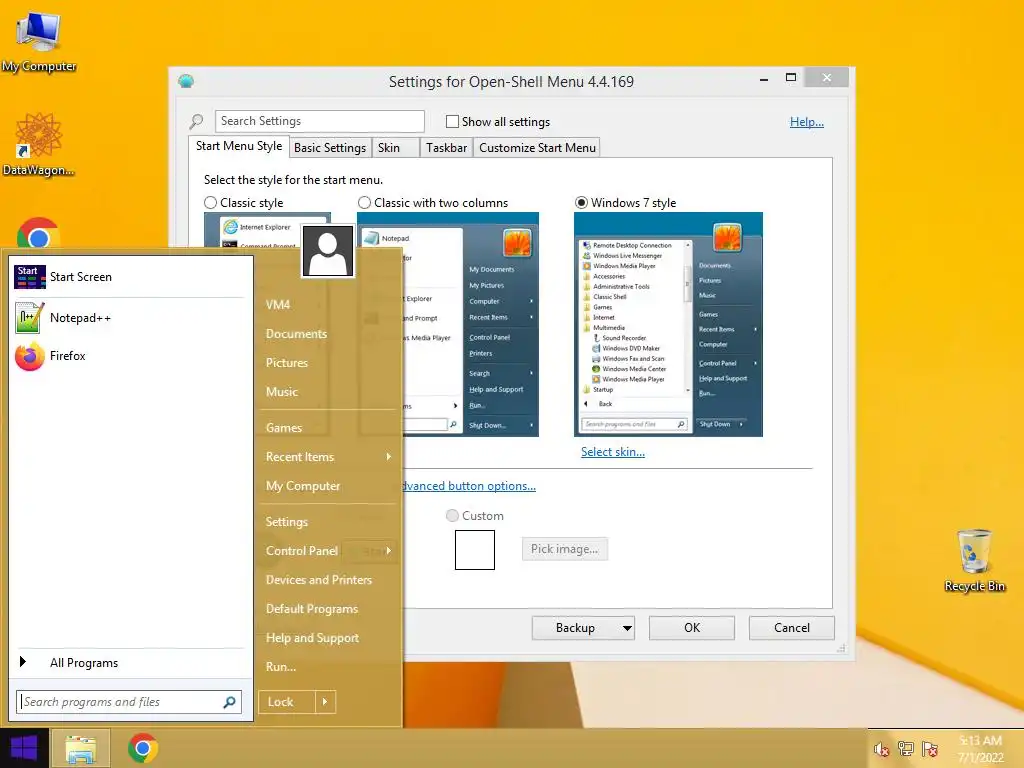Open Help and Support menu item
The image size is (1024, 768).
[312, 638]
